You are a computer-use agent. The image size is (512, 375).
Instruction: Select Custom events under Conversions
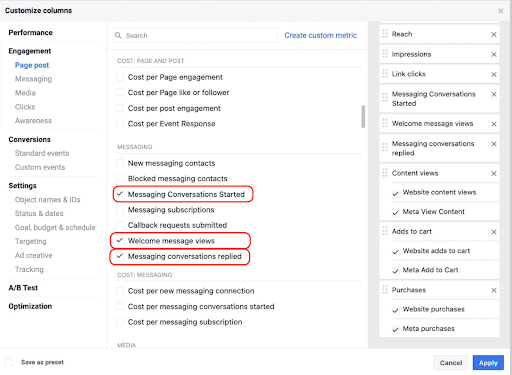(x=40, y=167)
